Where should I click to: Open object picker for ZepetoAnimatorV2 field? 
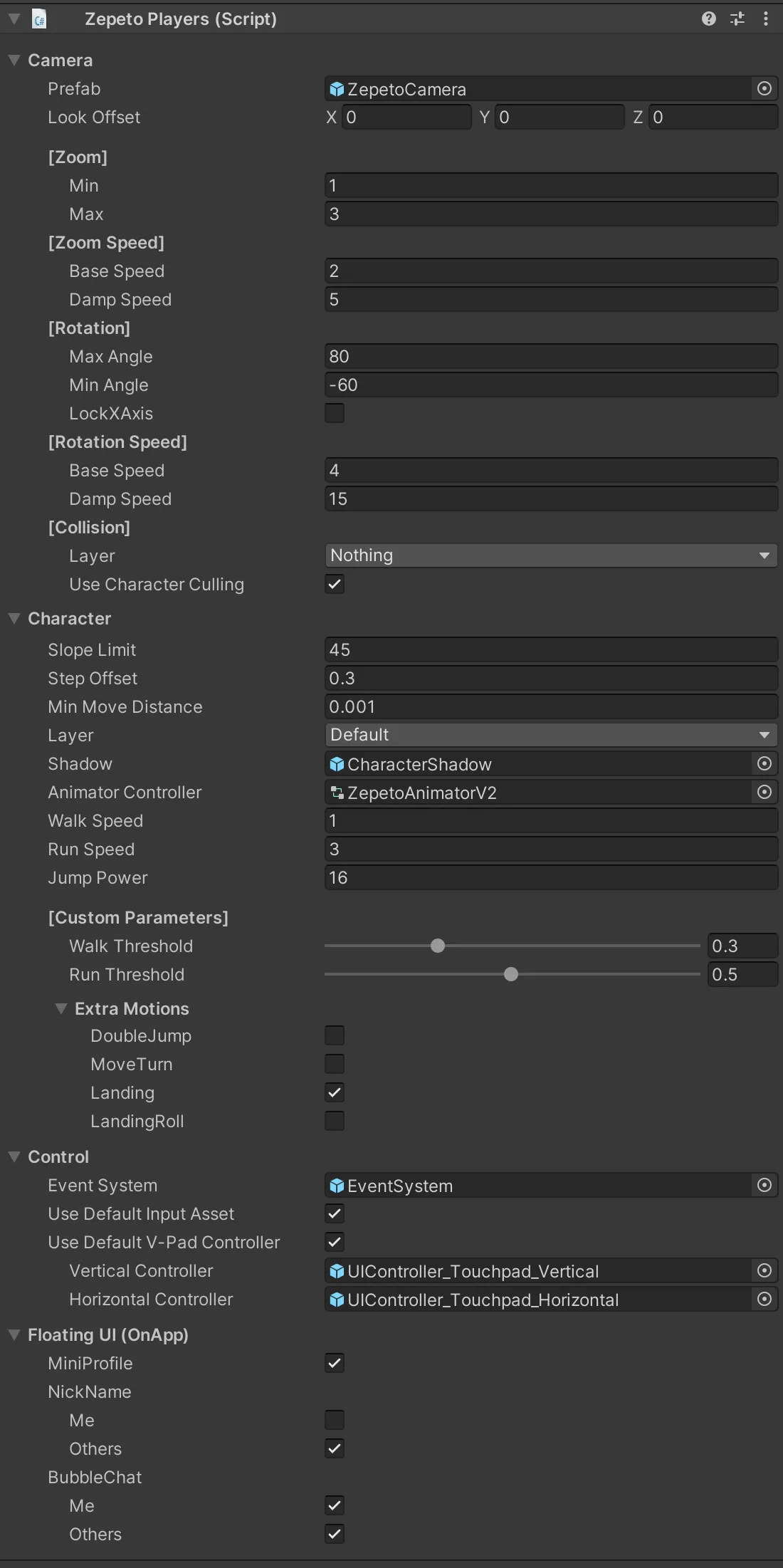[x=764, y=792]
